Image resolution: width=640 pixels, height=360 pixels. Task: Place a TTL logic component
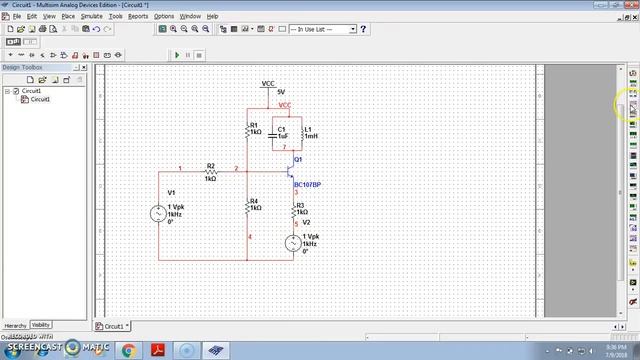[64, 55]
